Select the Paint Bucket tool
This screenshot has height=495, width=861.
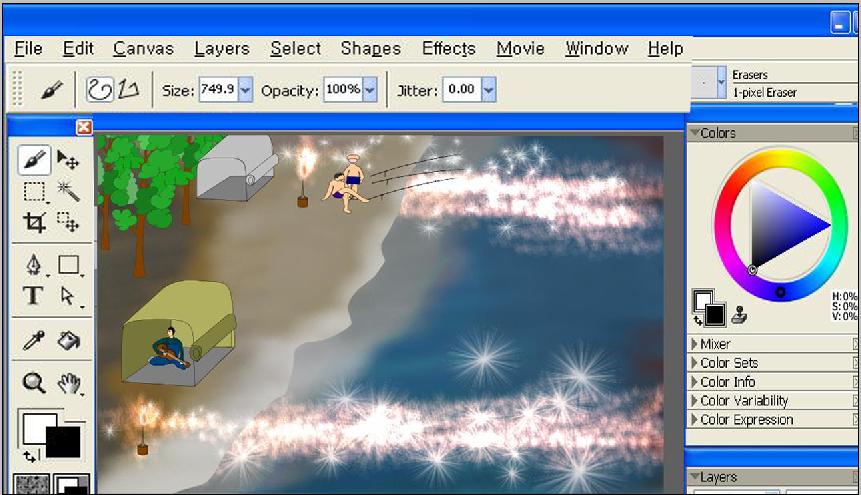(68, 341)
